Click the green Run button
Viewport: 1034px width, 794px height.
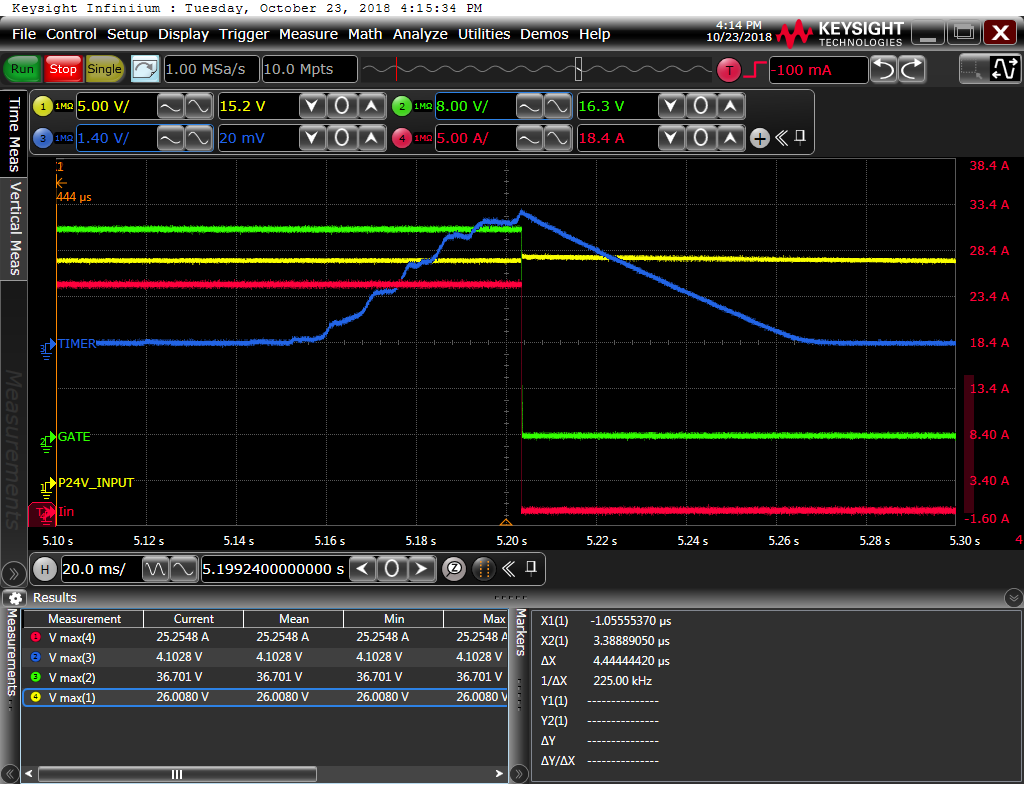[22, 69]
